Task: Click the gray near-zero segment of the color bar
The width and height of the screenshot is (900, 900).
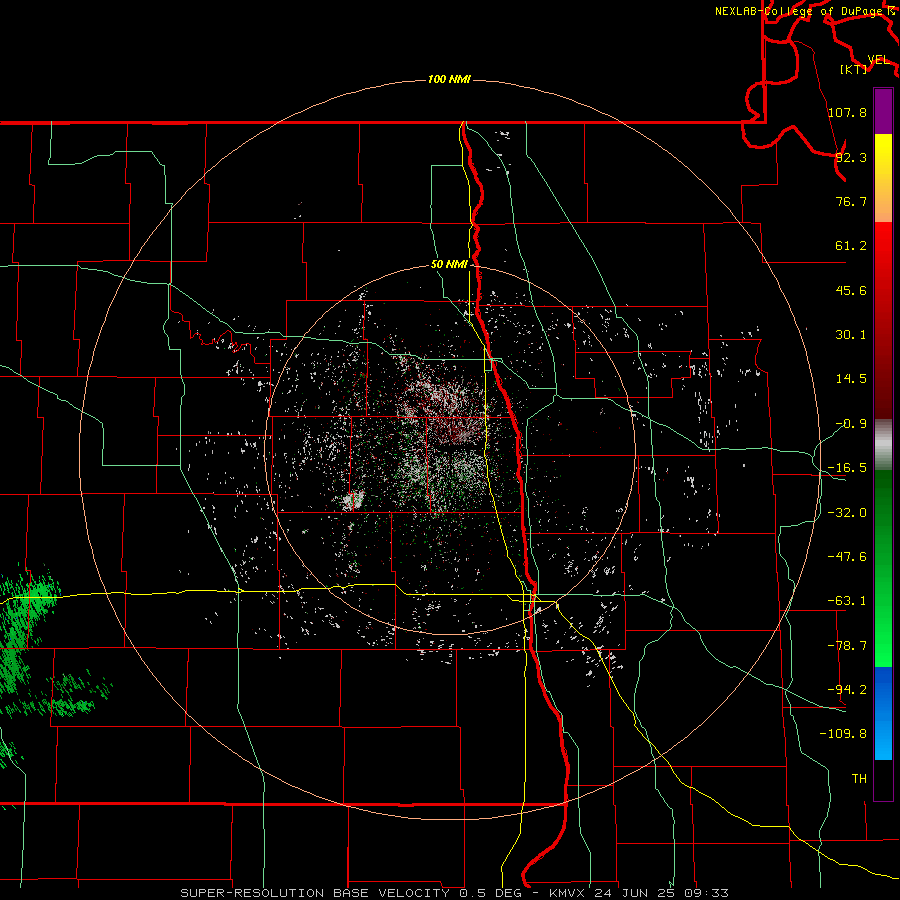Action: coord(883,445)
